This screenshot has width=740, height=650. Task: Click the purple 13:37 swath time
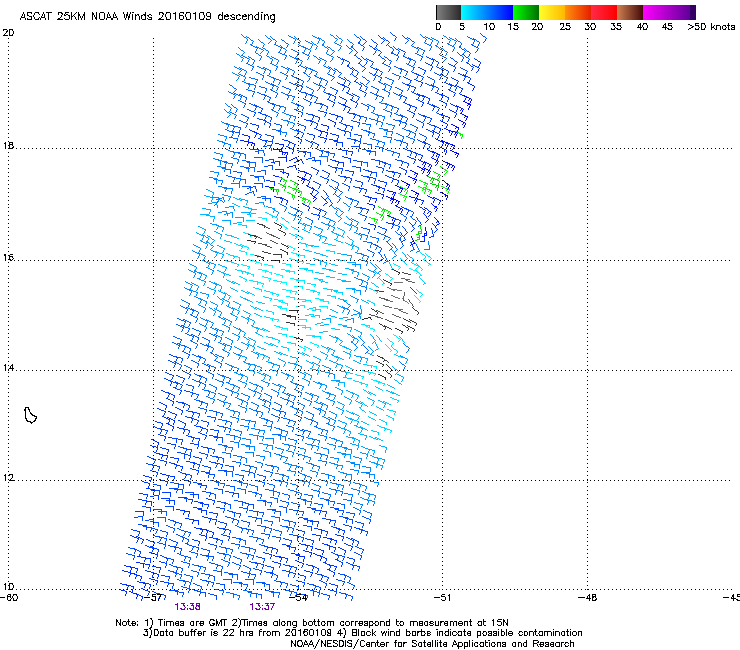(262, 607)
